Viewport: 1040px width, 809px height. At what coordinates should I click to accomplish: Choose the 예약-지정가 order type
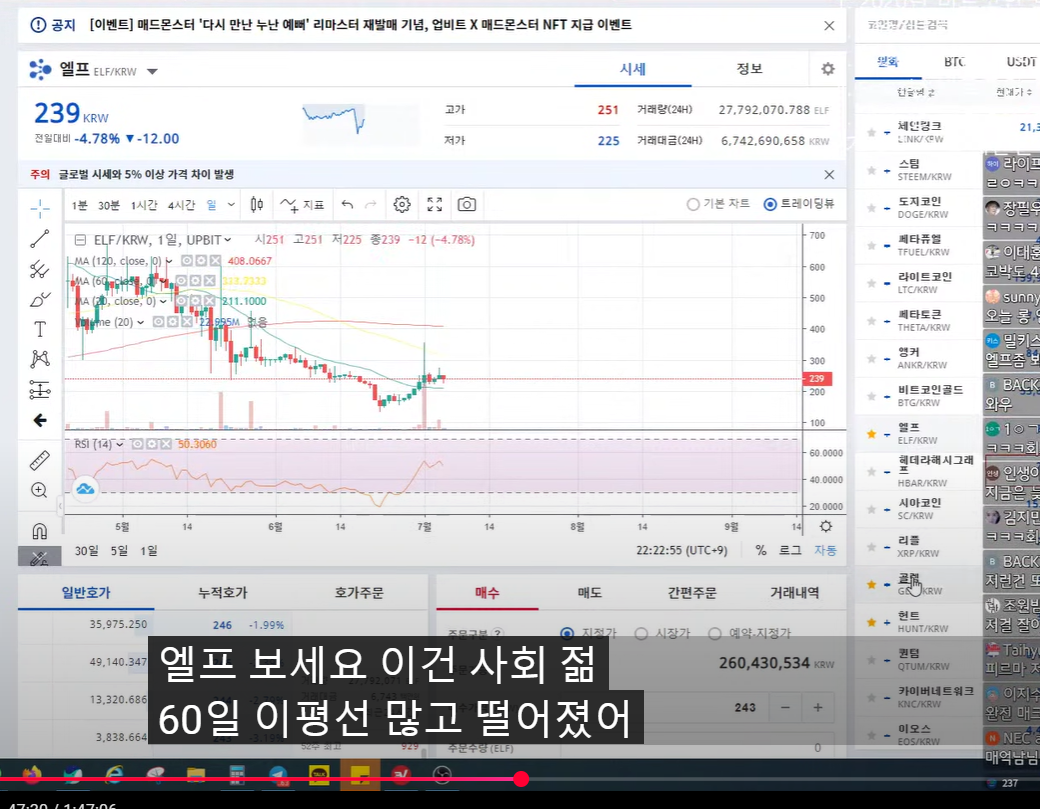714,633
